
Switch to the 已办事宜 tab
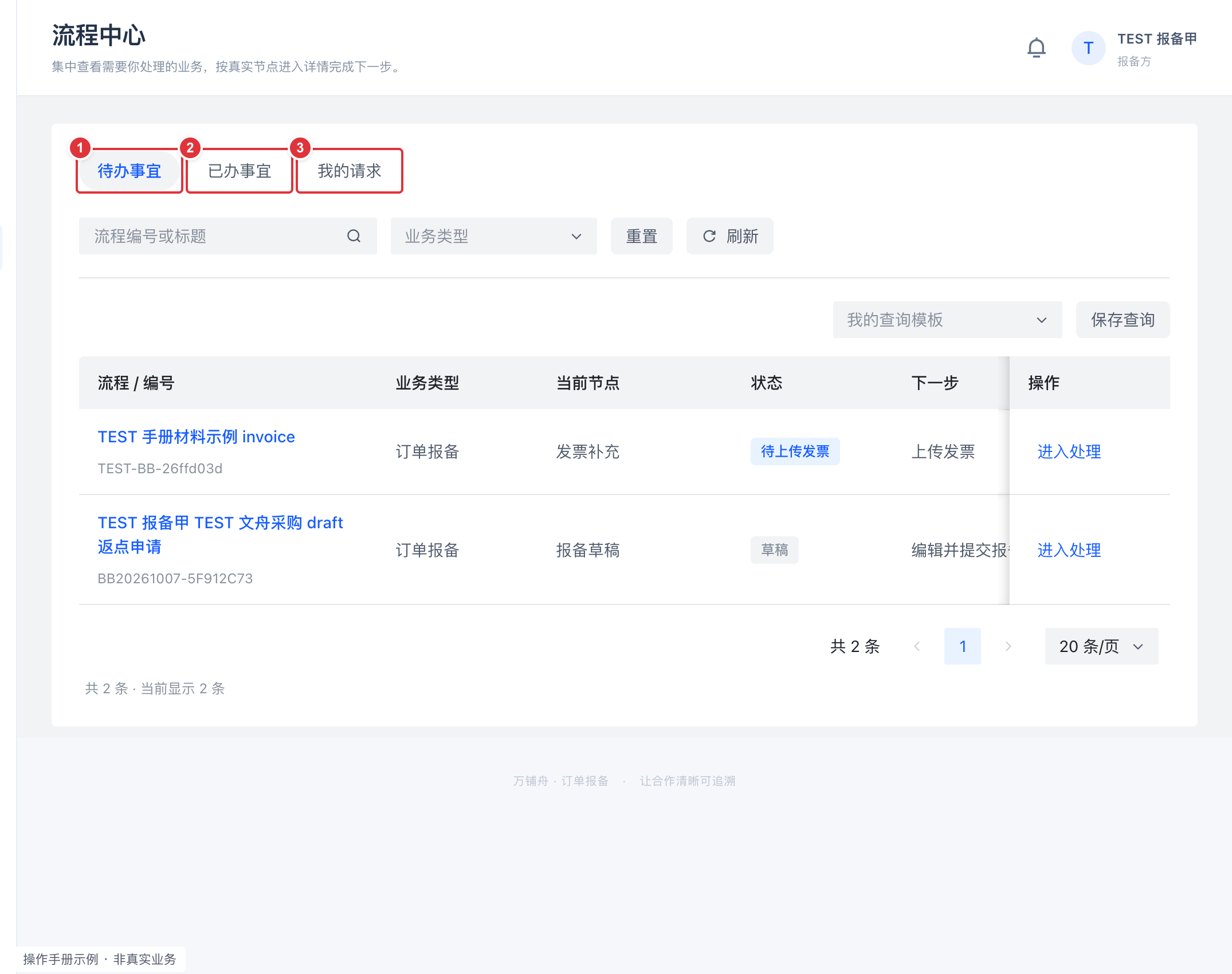point(240,171)
